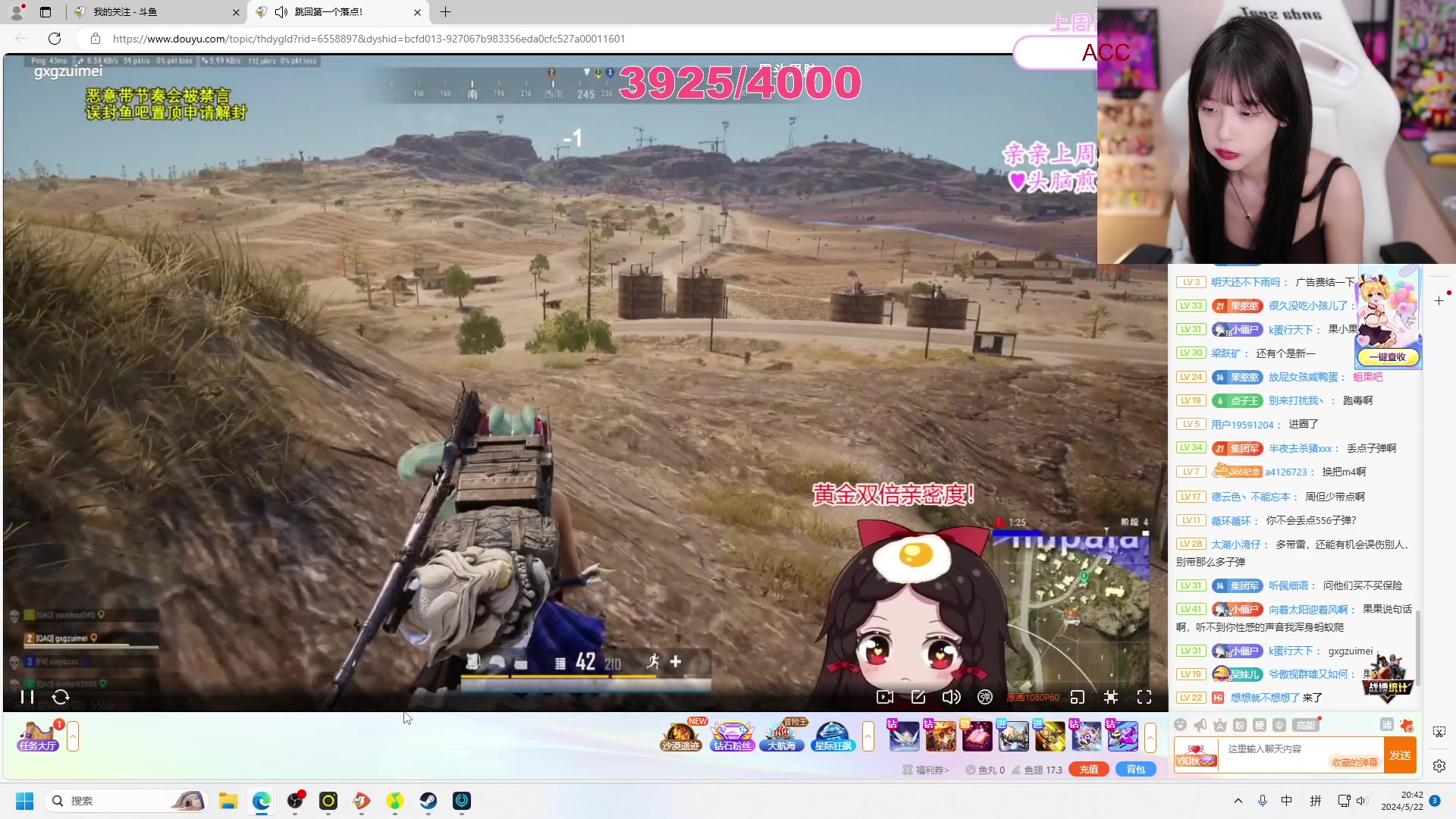This screenshot has height=819, width=1456.
Task: Mute the tab via its speaker icon
Action: [x=281, y=12]
